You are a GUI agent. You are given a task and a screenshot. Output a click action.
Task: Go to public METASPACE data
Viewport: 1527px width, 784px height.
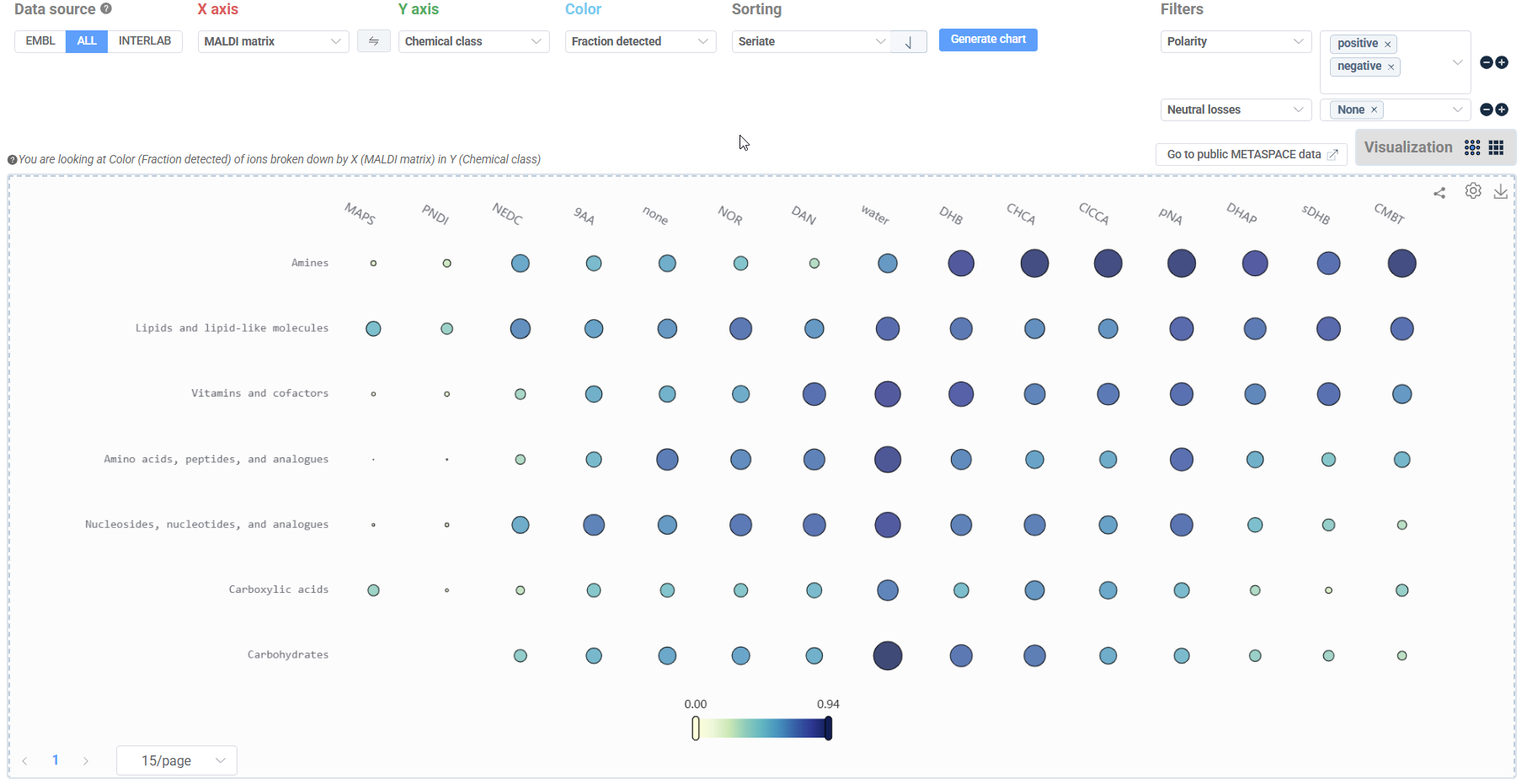coord(1252,154)
